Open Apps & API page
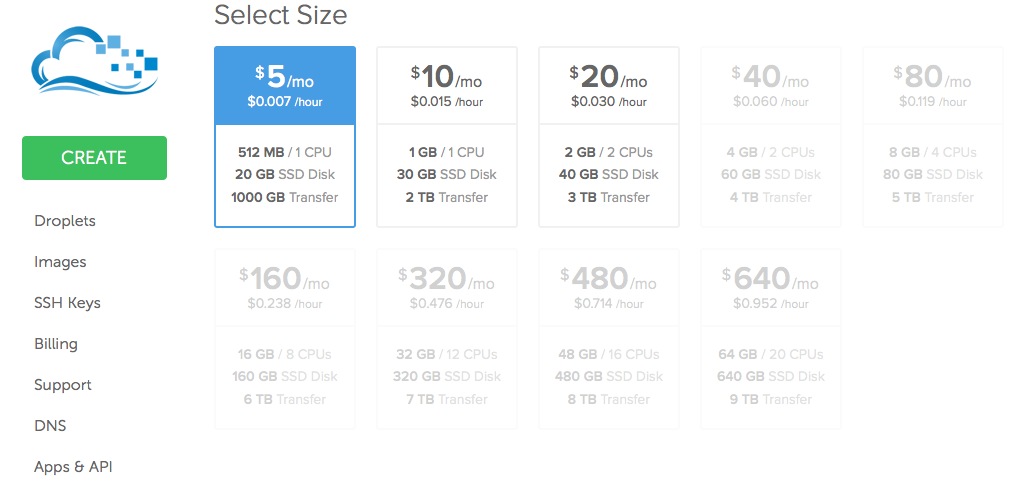The image size is (1026, 486). [73, 467]
